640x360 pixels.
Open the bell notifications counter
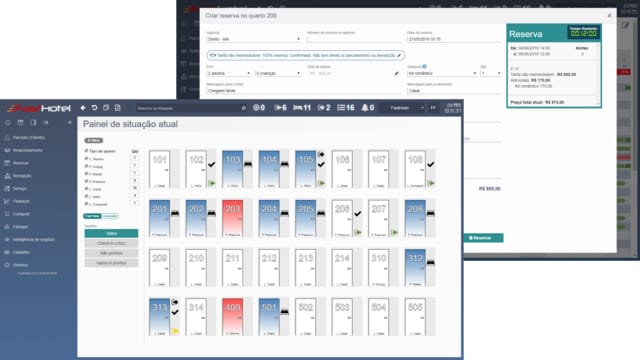coord(367,108)
